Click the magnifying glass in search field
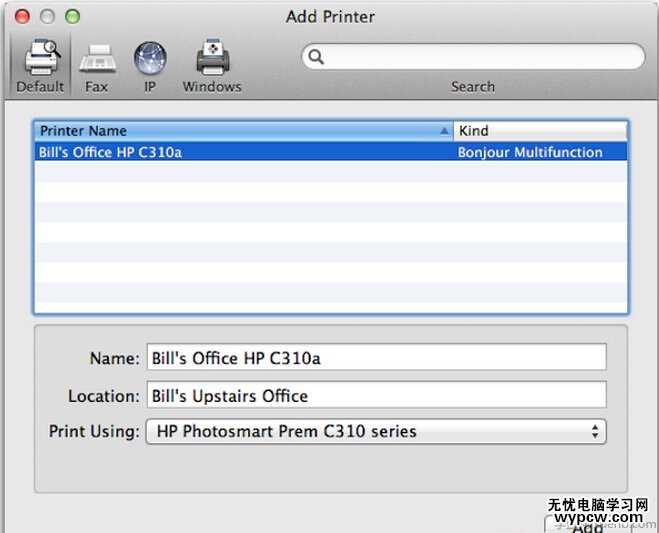Viewport: 659px width, 533px height. [316, 57]
